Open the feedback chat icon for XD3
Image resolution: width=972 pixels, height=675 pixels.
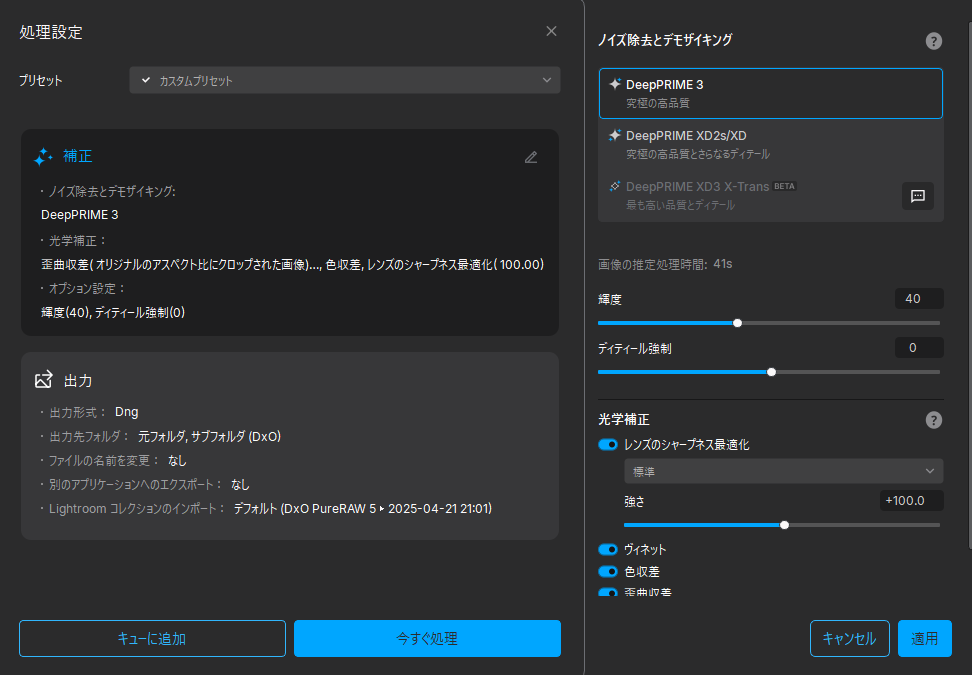pos(917,196)
